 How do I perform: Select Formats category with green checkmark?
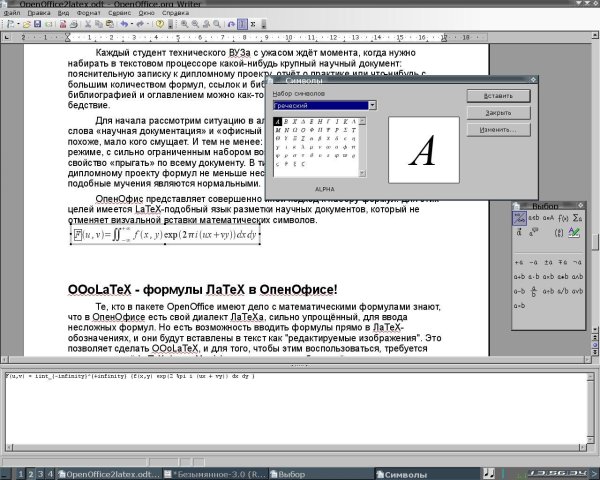(574, 232)
